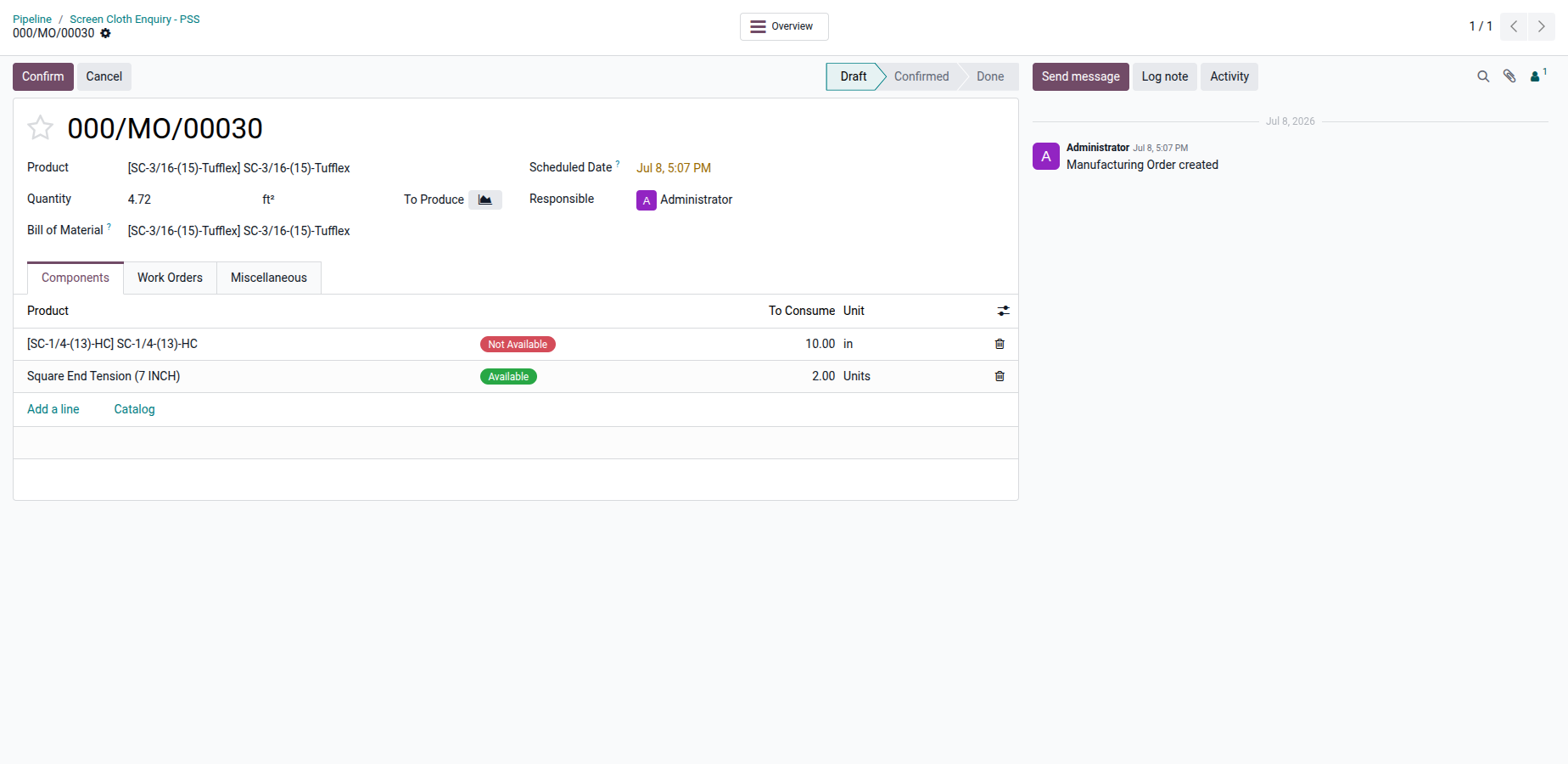Click the Available status badge
The image size is (1568, 764).
click(x=508, y=377)
